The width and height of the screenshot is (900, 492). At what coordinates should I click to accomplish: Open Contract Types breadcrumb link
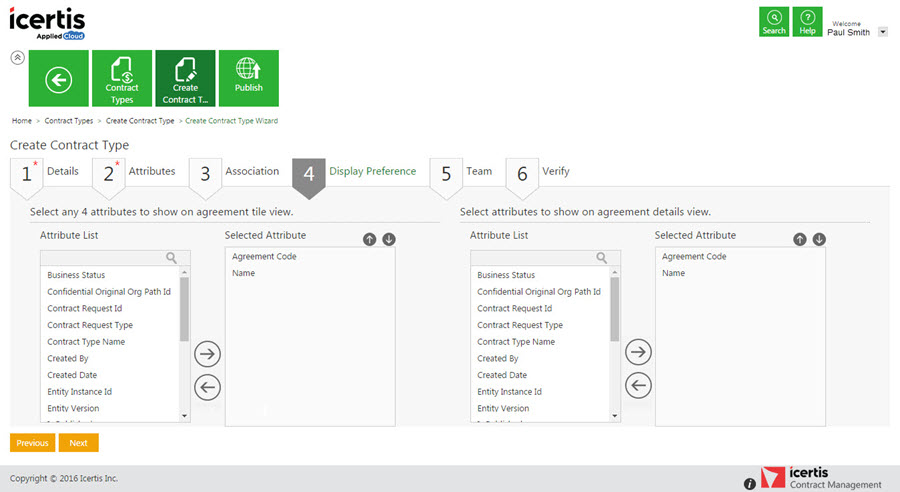[69, 121]
